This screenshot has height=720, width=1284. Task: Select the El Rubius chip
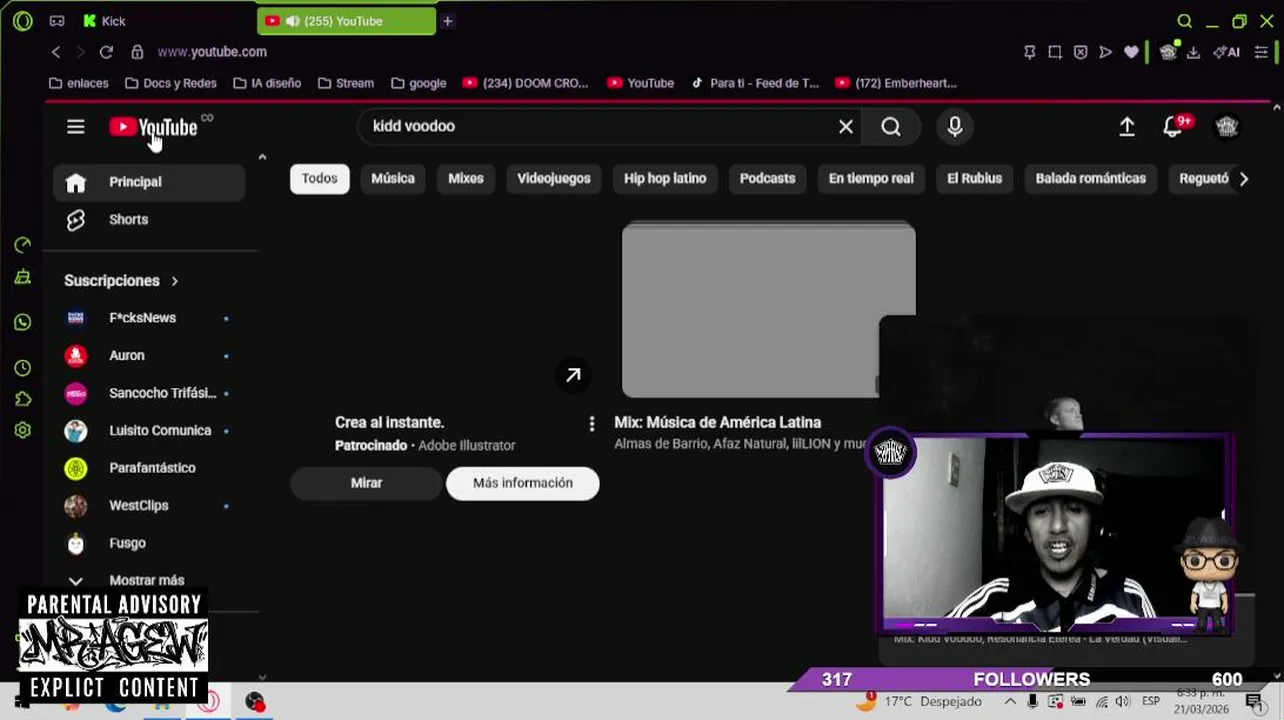974,179
